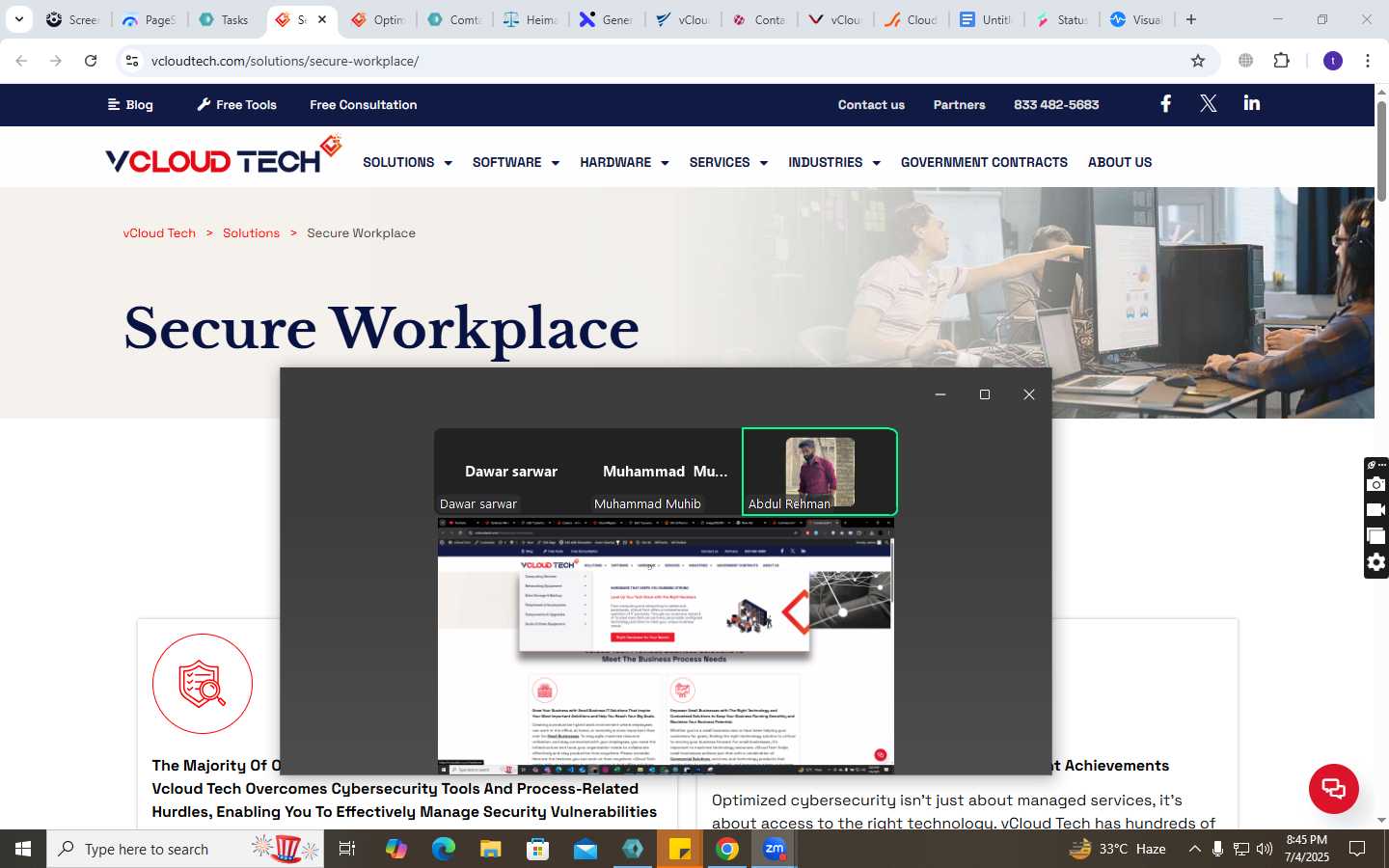Screen dimensions: 1389x868
Task: Open a new tab with the plus icon
Action: 1191,19
